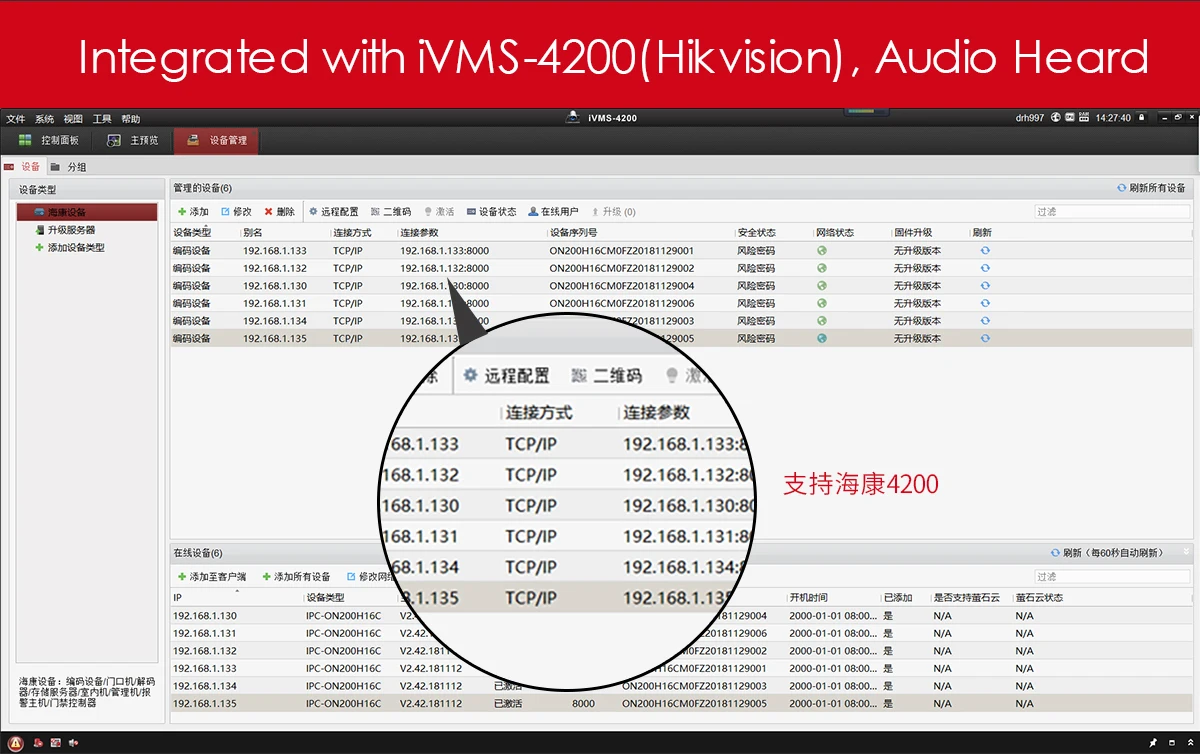1200x754 pixels.
Task: Click 刷新所有设备 refresh all devices
Action: pos(1151,188)
